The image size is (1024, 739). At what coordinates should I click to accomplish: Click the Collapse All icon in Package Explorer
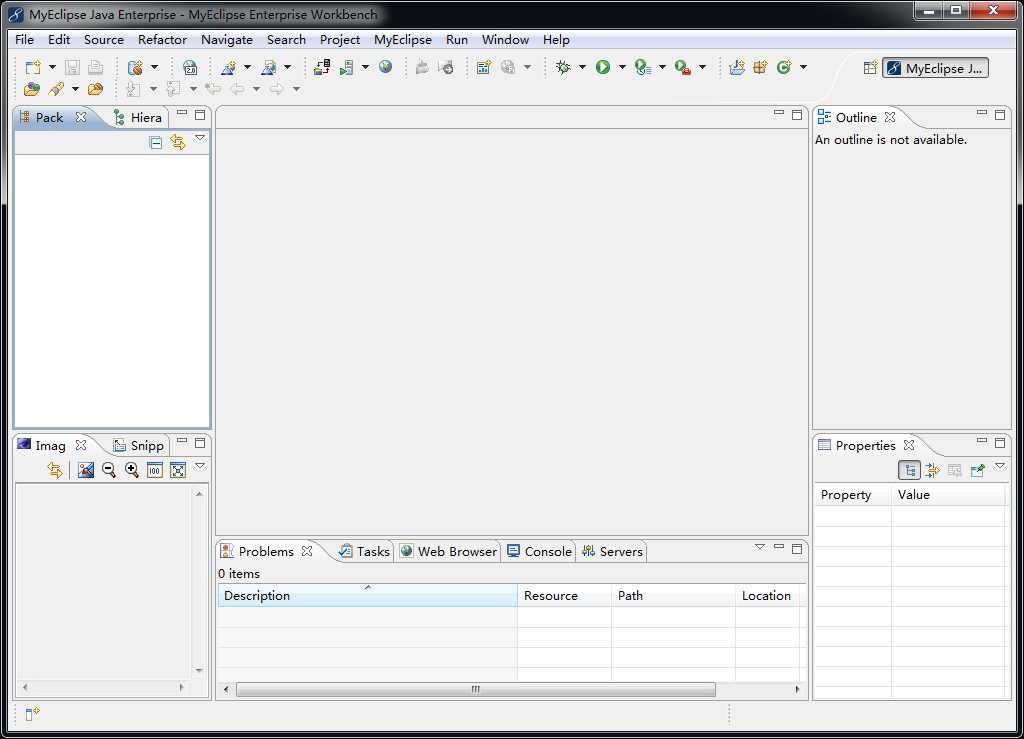pyautogui.click(x=155, y=142)
